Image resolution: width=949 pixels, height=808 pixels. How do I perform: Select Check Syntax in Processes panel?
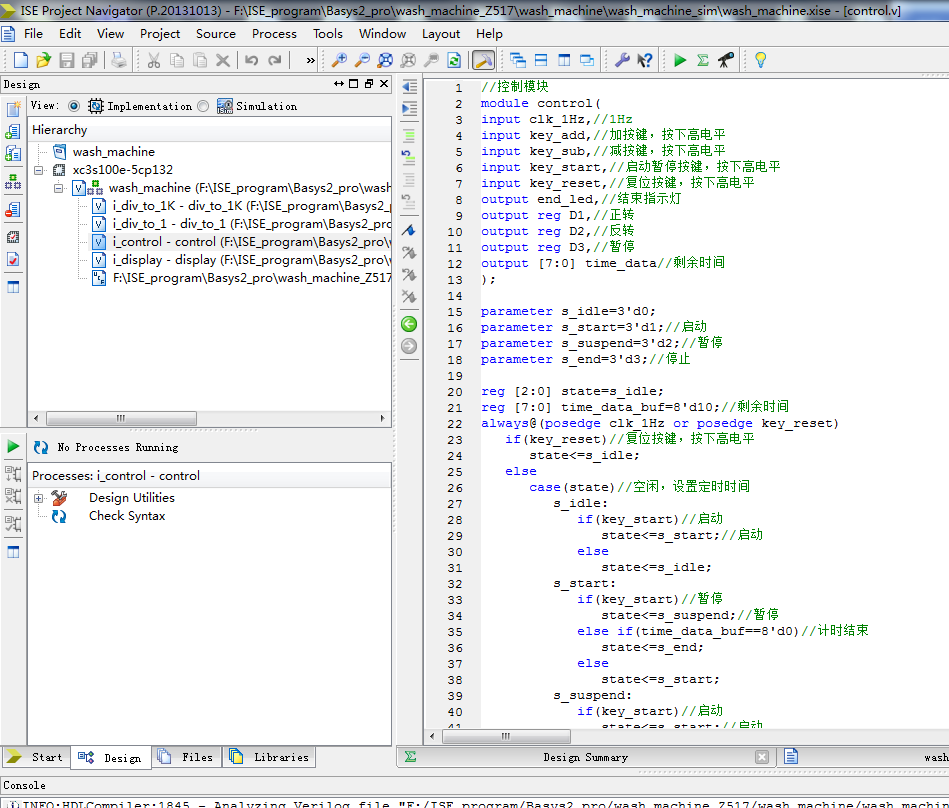(x=126, y=516)
